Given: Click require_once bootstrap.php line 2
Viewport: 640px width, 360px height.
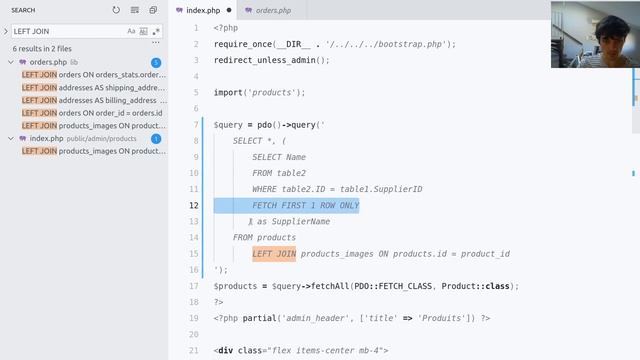Looking at the screenshot, I should pyautogui.click(x=335, y=44).
